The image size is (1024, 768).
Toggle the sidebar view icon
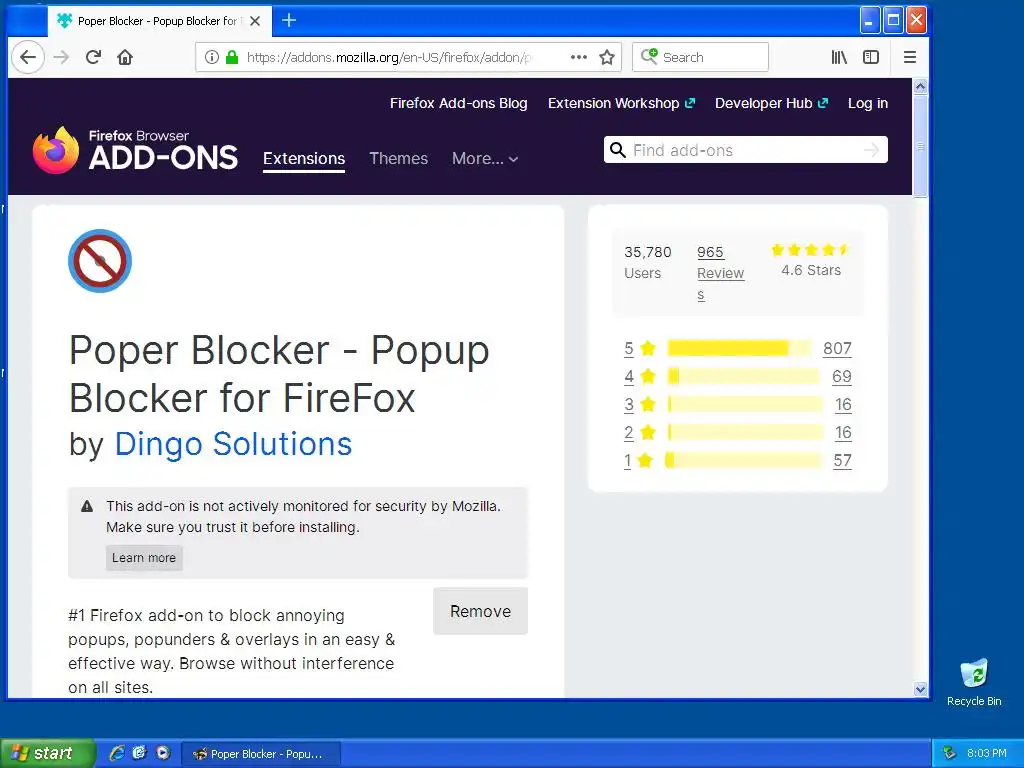tap(871, 57)
